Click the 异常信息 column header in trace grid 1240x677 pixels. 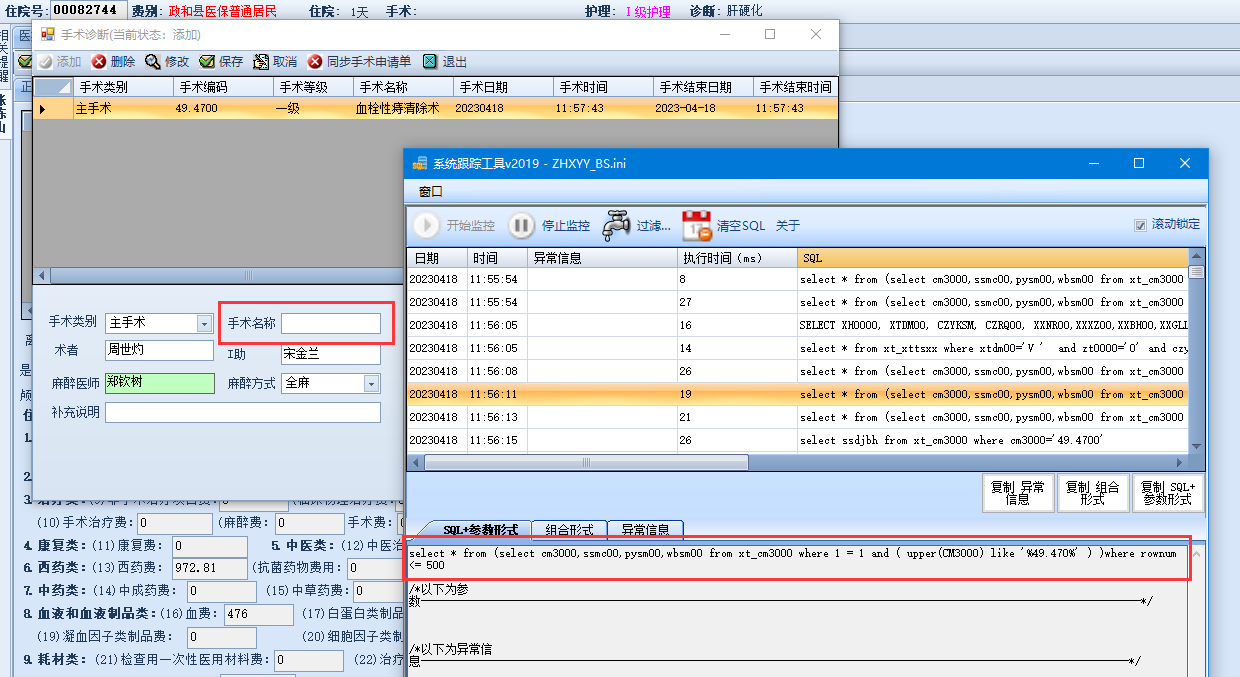(x=602, y=258)
